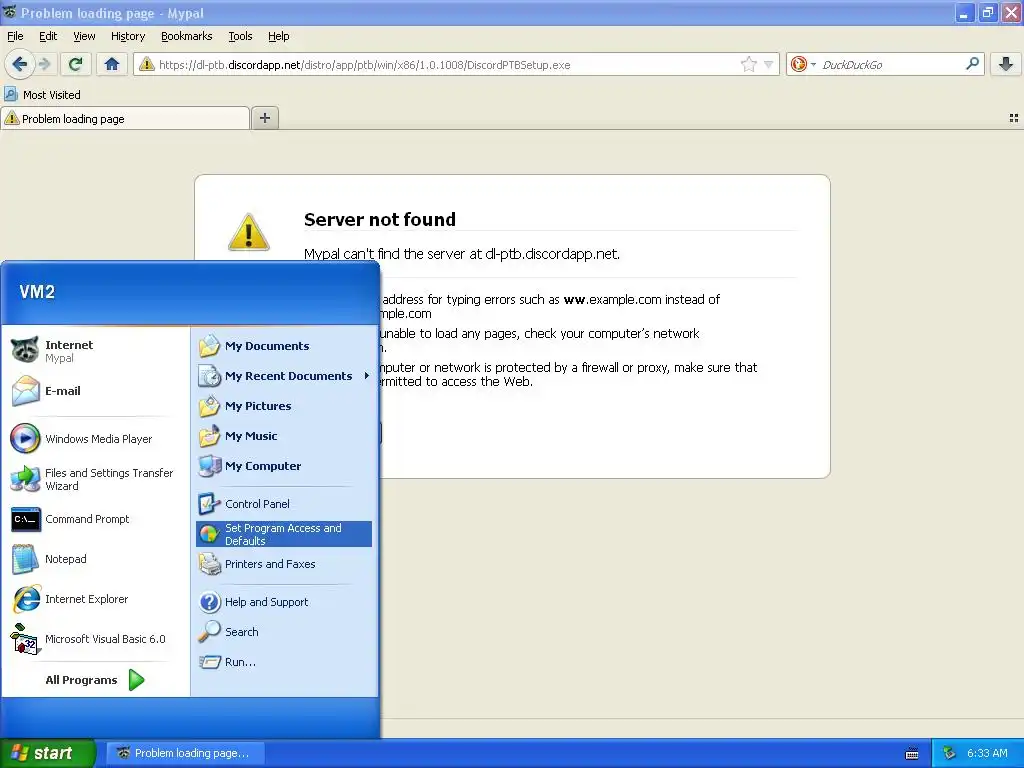Open Help and Support

(284, 601)
